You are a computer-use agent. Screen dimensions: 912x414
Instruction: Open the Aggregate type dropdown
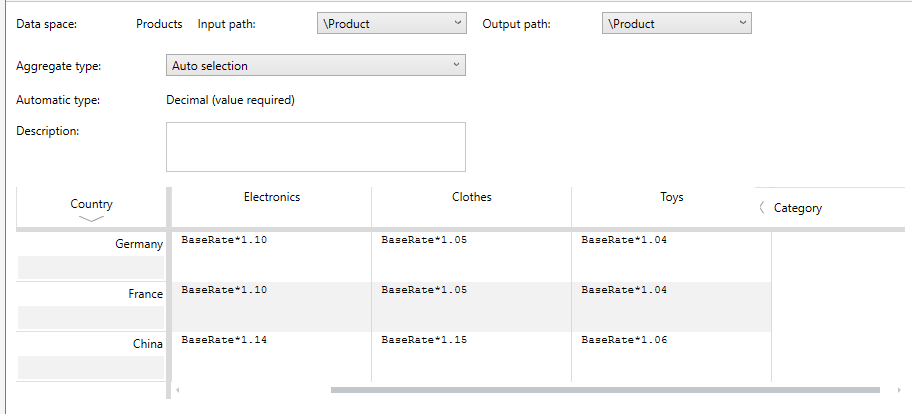(316, 66)
